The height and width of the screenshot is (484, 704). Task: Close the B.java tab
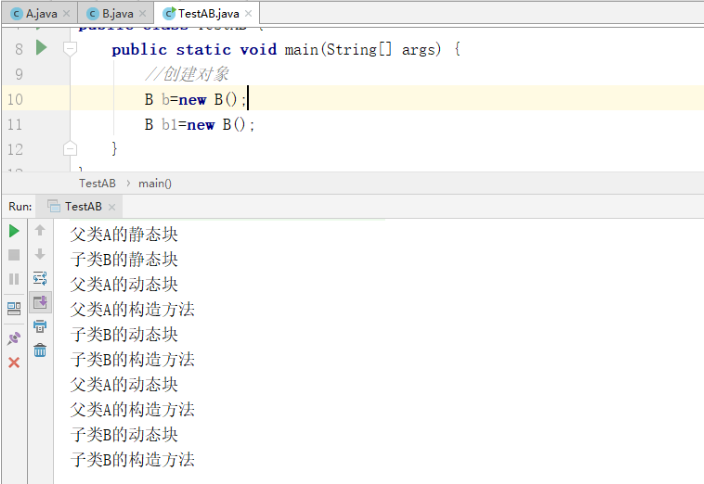tap(143, 14)
